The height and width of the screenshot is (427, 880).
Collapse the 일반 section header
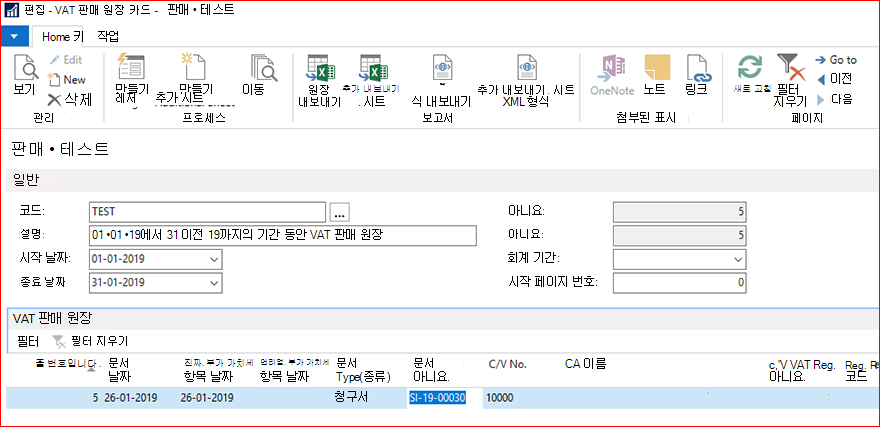(x=443, y=180)
